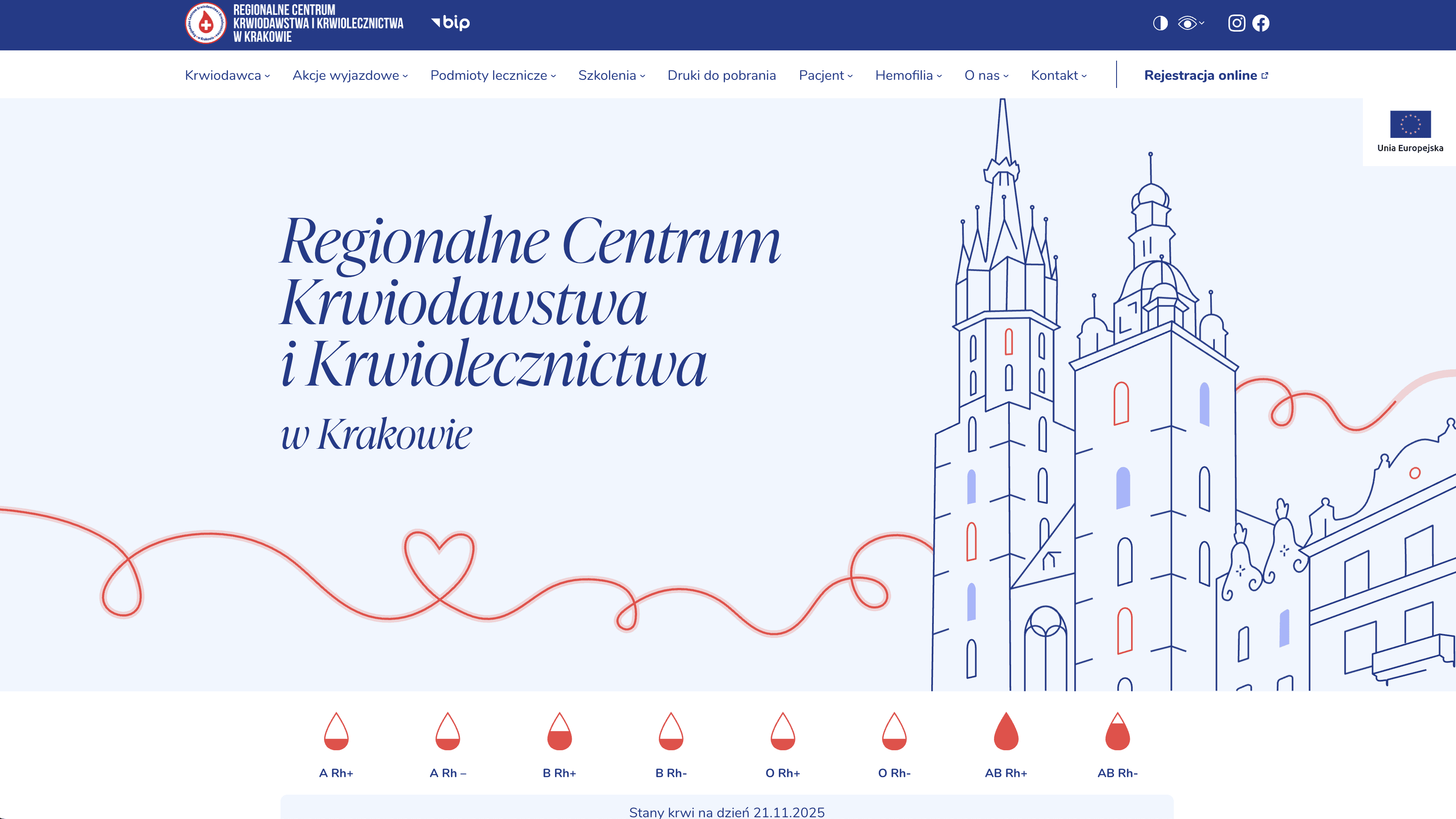1456x819 pixels.
Task: Click the BIP logo icon
Action: pyautogui.click(x=451, y=23)
